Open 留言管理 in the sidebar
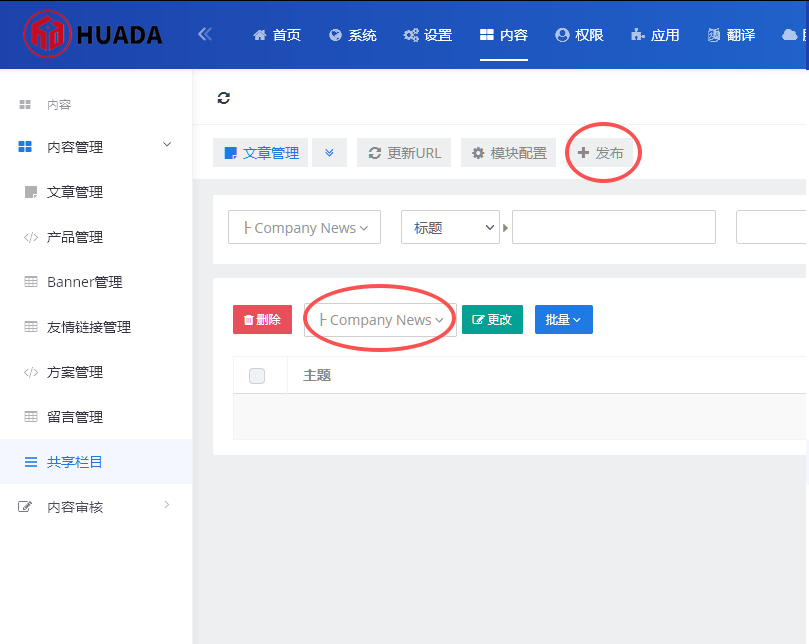Viewport: 809px width, 644px height. (x=75, y=416)
